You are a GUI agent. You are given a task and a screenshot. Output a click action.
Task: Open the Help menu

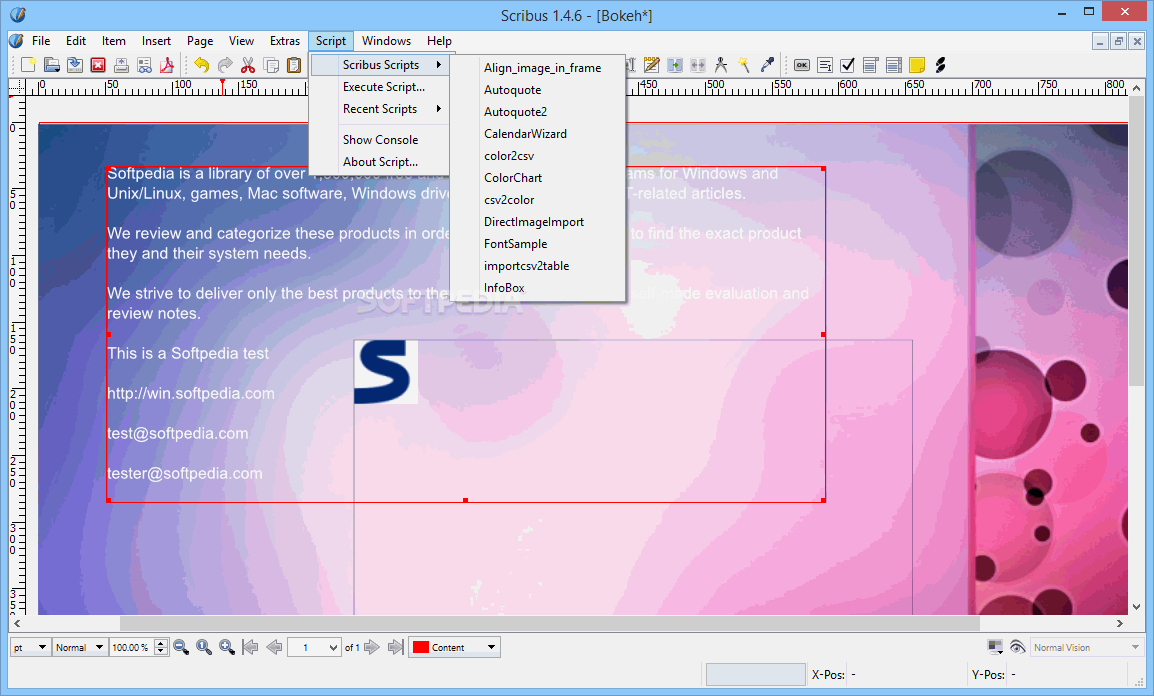tap(439, 41)
